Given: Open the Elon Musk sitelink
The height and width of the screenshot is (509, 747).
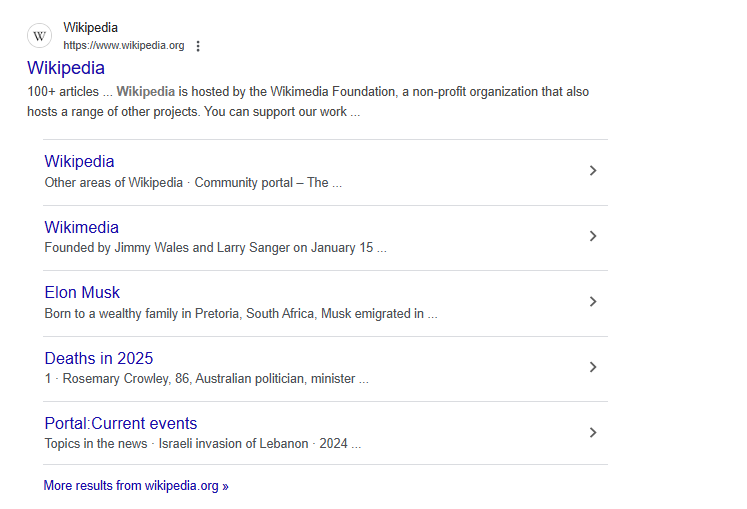Looking at the screenshot, I should point(82,293).
